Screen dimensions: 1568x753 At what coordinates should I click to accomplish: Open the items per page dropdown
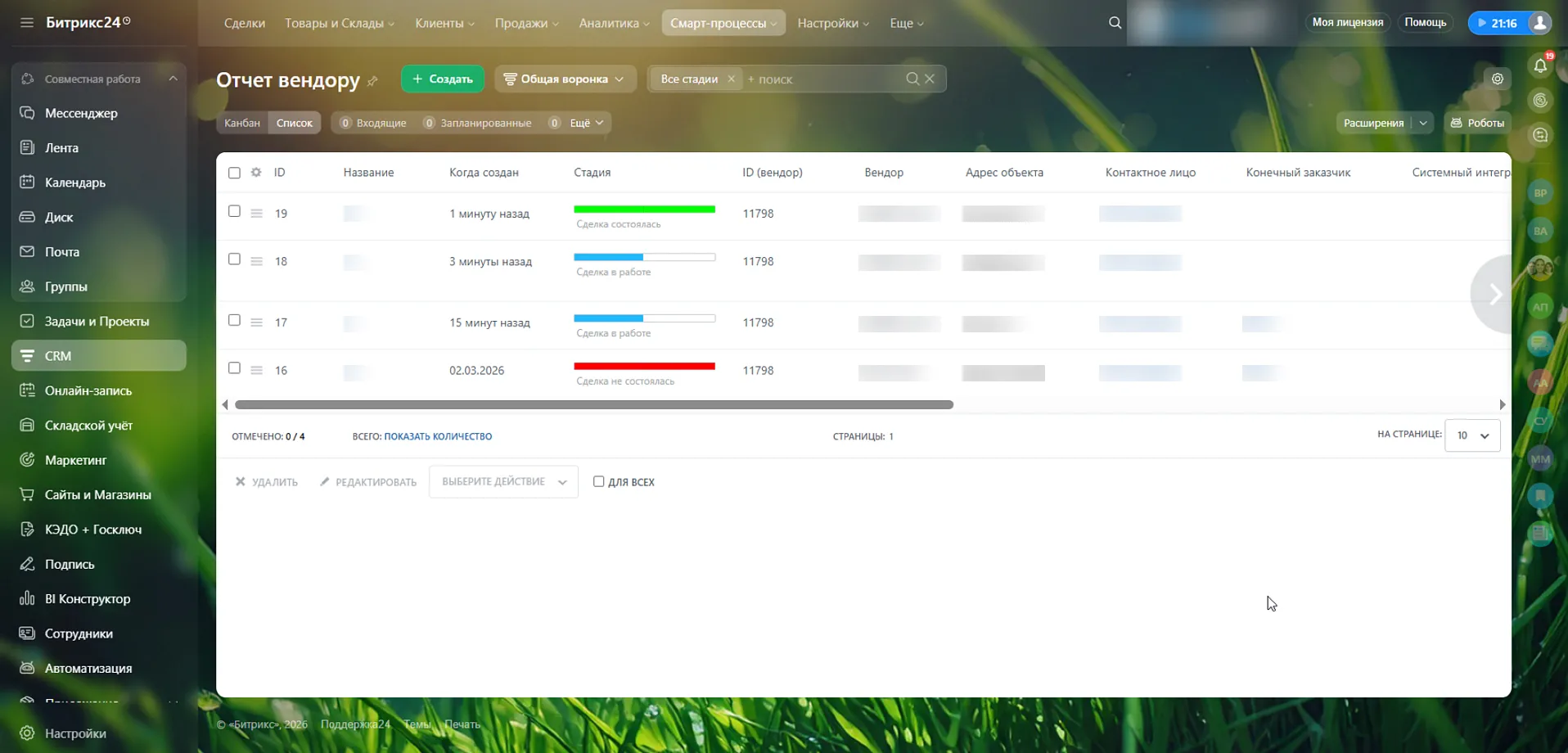(x=1471, y=435)
